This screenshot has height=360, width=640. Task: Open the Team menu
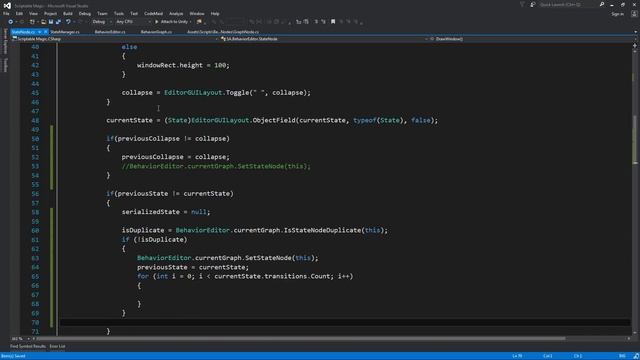(102, 14)
